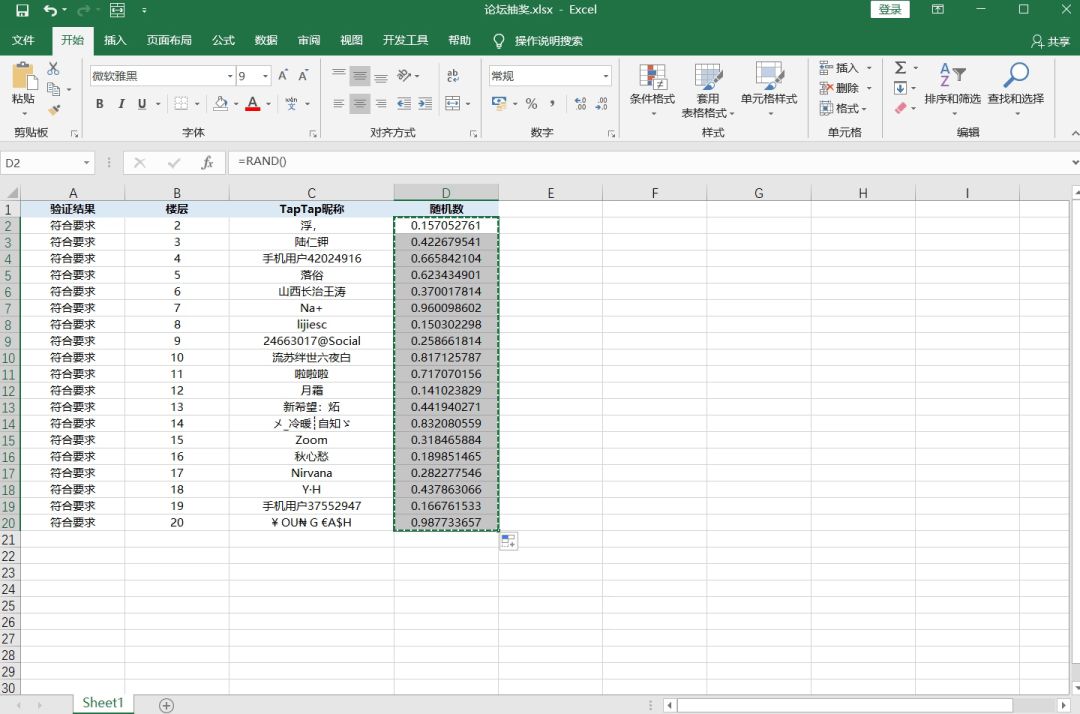The width and height of the screenshot is (1080, 714).
Task: Toggle Italic formatting
Action: click(x=121, y=103)
